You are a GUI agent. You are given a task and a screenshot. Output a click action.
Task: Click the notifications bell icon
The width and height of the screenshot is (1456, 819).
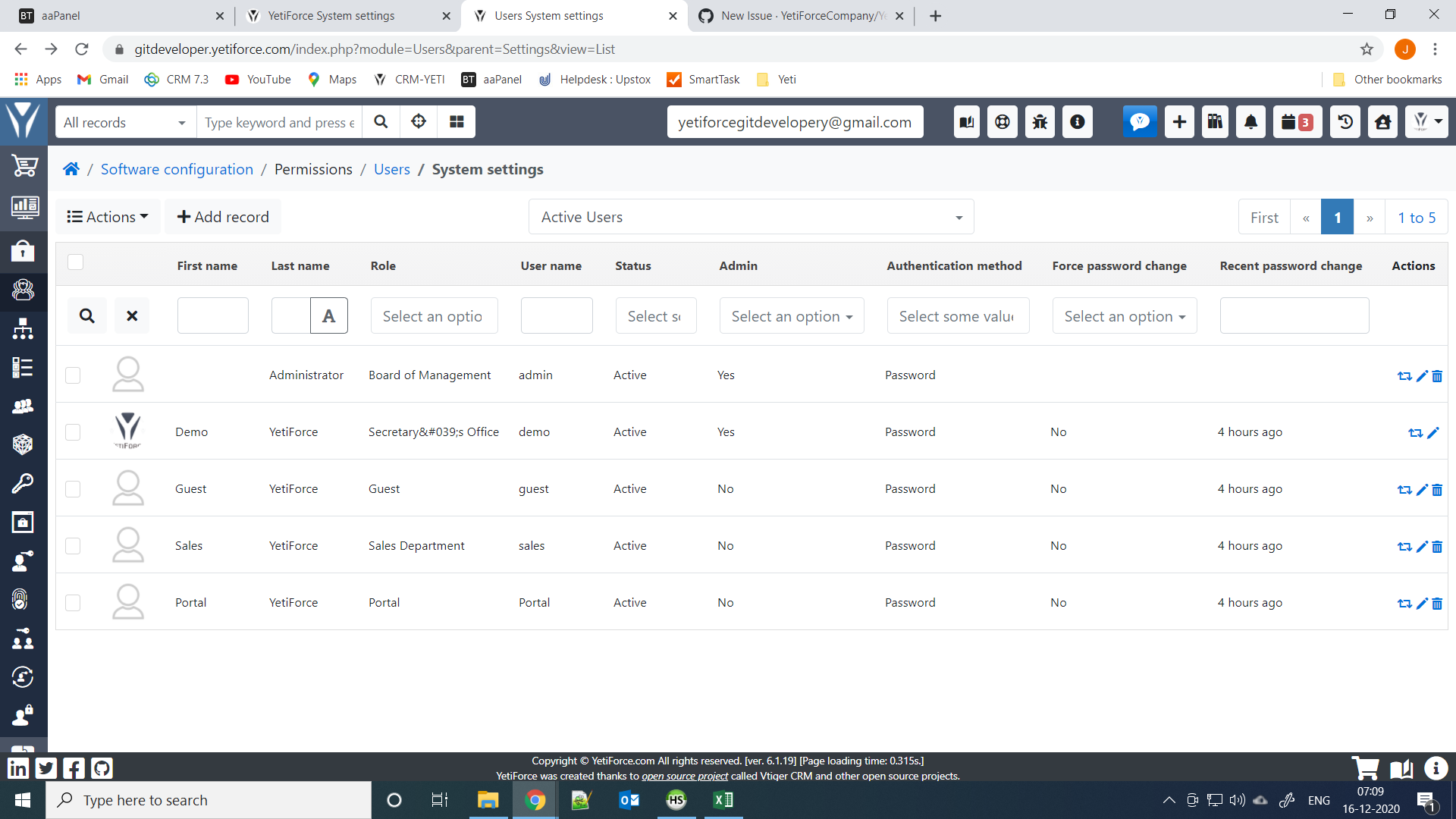[1251, 122]
